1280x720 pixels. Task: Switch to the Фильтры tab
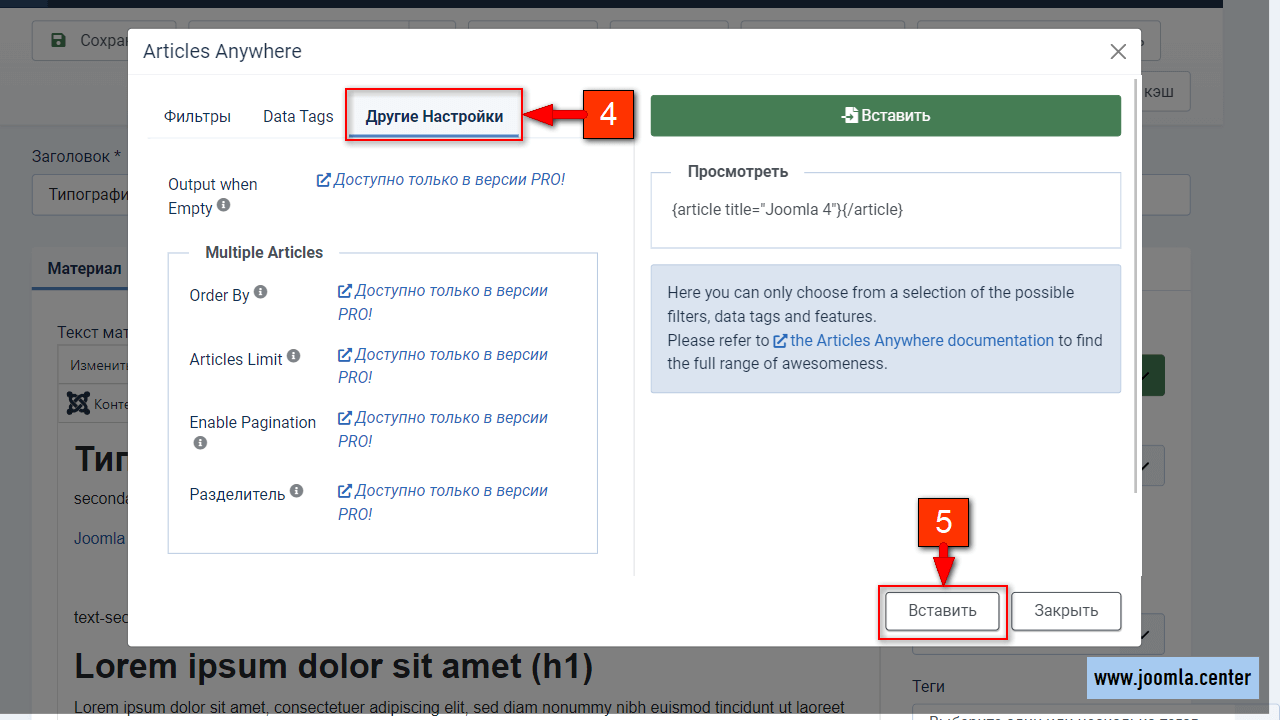coord(197,116)
